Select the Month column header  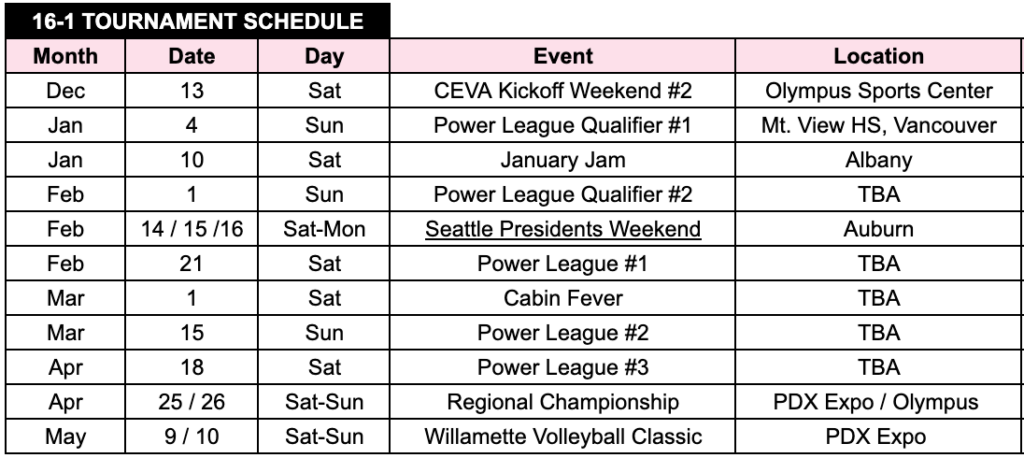click(x=65, y=57)
